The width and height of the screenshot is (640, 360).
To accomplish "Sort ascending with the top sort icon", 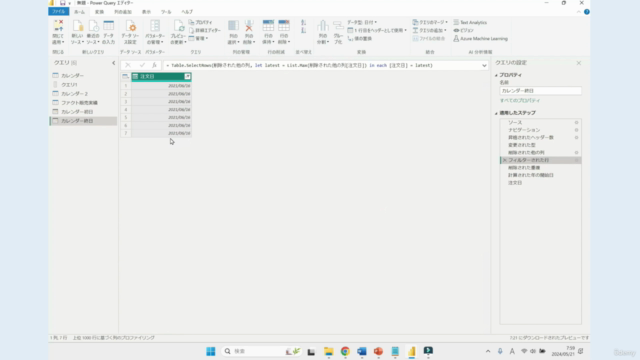I will tap(303, 23).
